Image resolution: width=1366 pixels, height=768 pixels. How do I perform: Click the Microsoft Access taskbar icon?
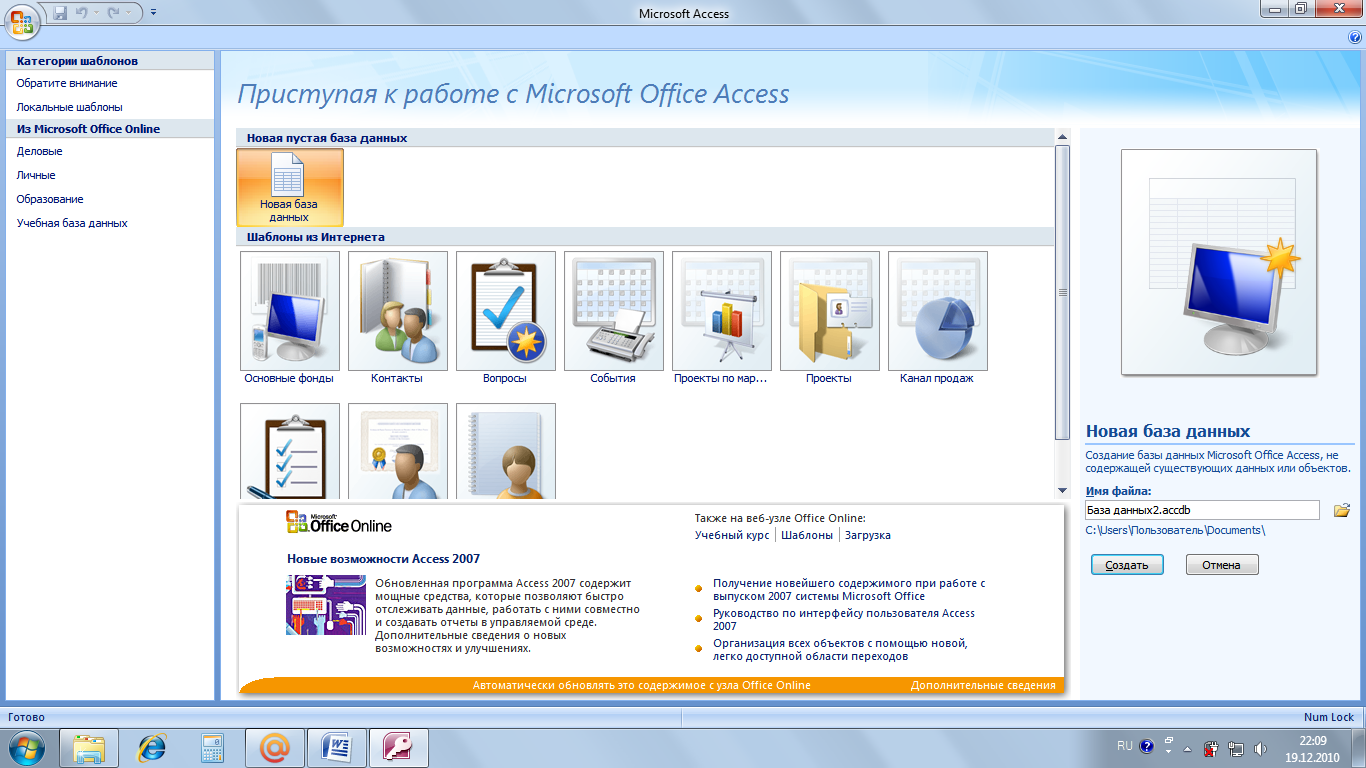399,748
